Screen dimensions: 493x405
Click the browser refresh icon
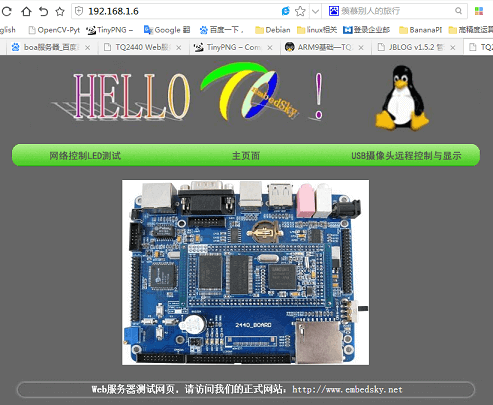coord(7,12)
